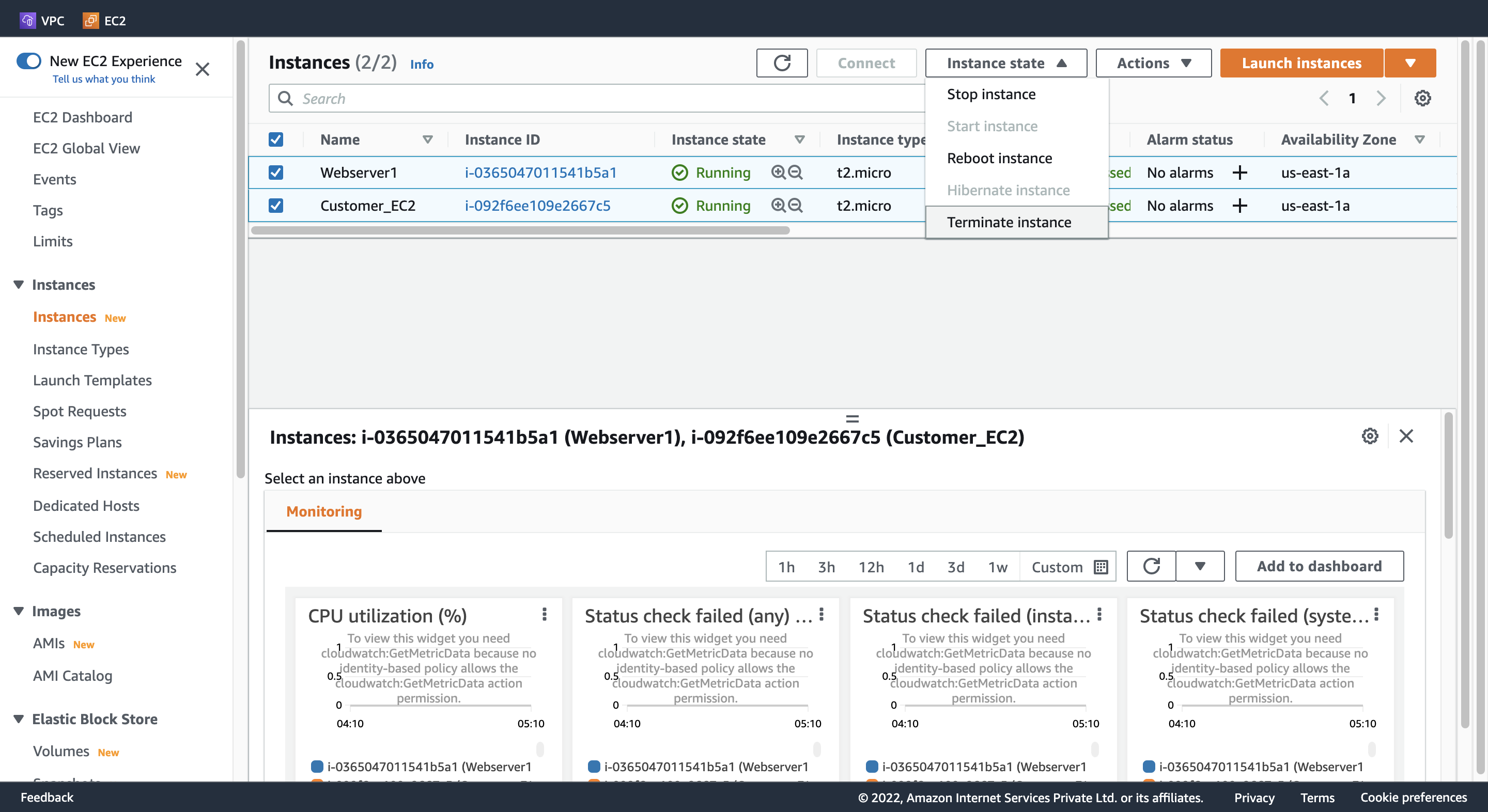Open instance ID i-0365047011541b5a1 link
The height and width of the screenshot is (812, 1488).
click(x=540, y=173)
